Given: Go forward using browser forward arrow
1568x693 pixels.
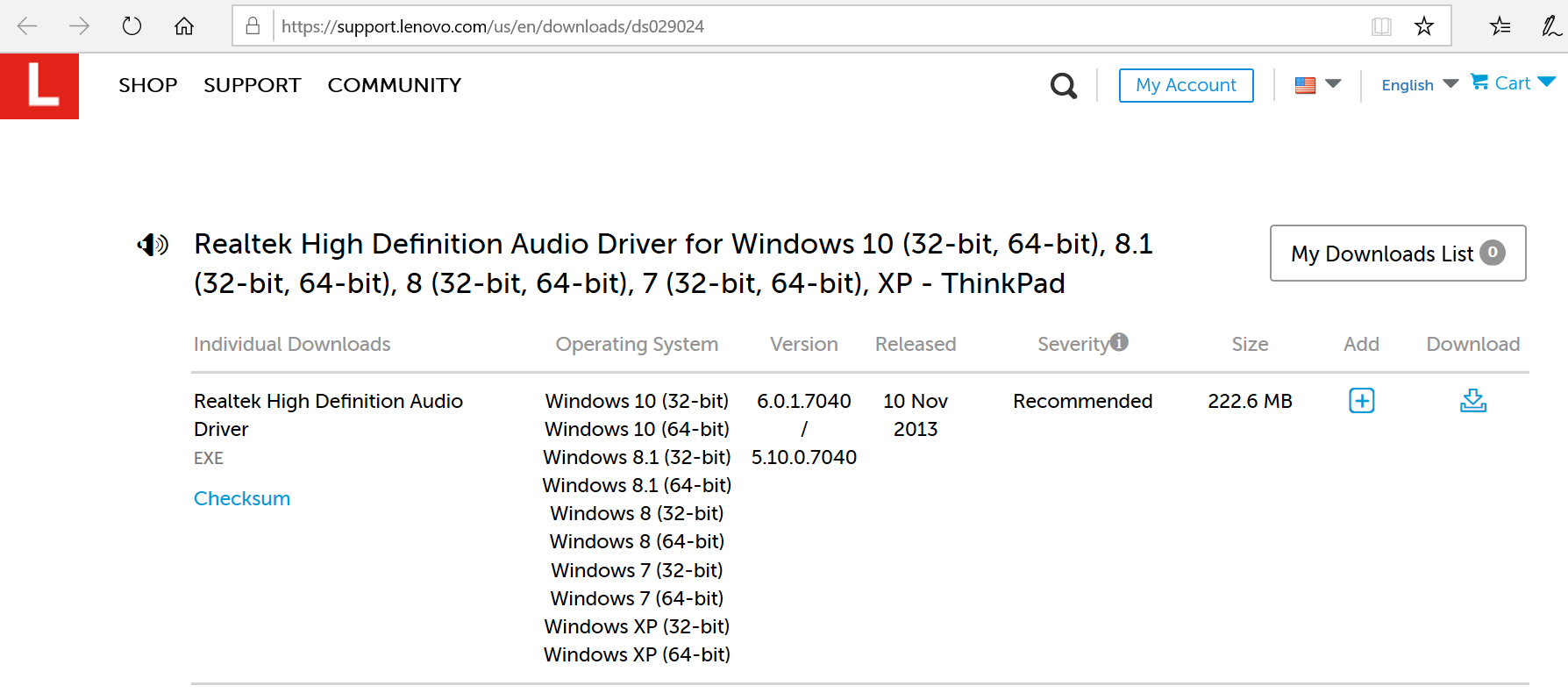Looking at the screenshot, I should pos(79,26).
